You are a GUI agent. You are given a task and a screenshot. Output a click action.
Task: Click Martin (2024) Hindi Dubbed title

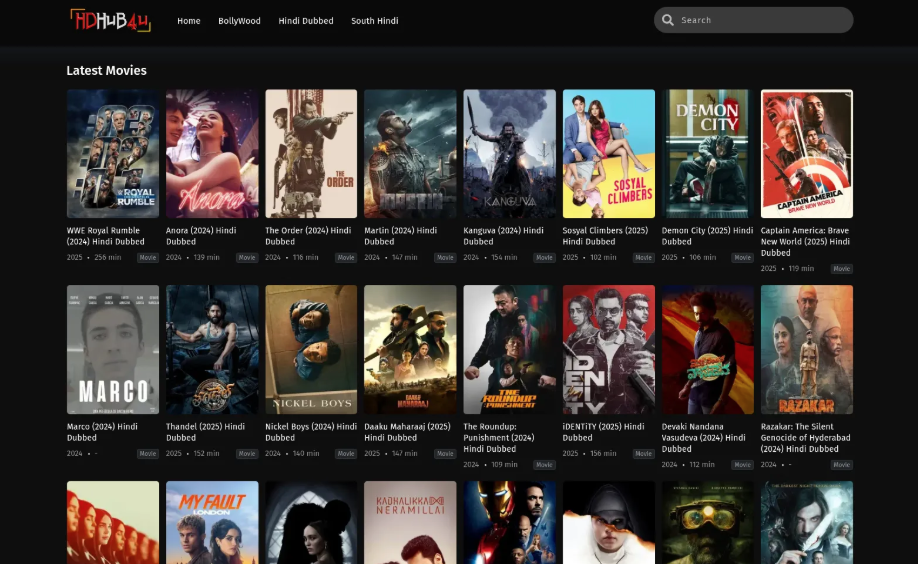(x=400, y=236)
